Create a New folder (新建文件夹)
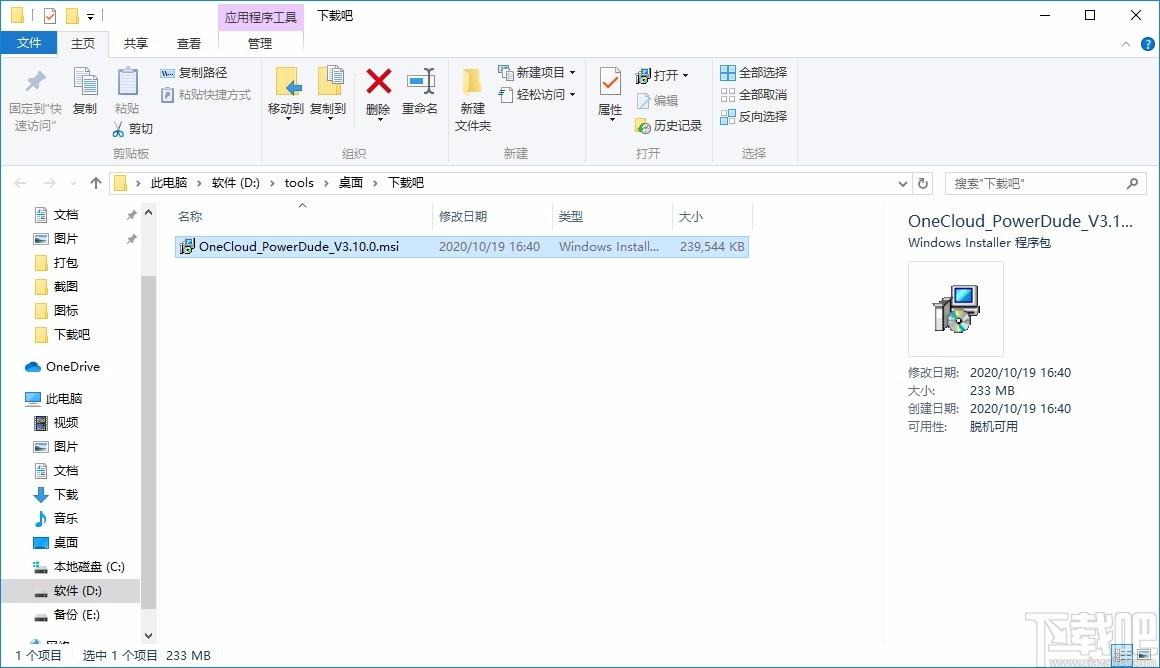Image resolution: width=1160 pixels, height=668 pixels. [472, 98]
